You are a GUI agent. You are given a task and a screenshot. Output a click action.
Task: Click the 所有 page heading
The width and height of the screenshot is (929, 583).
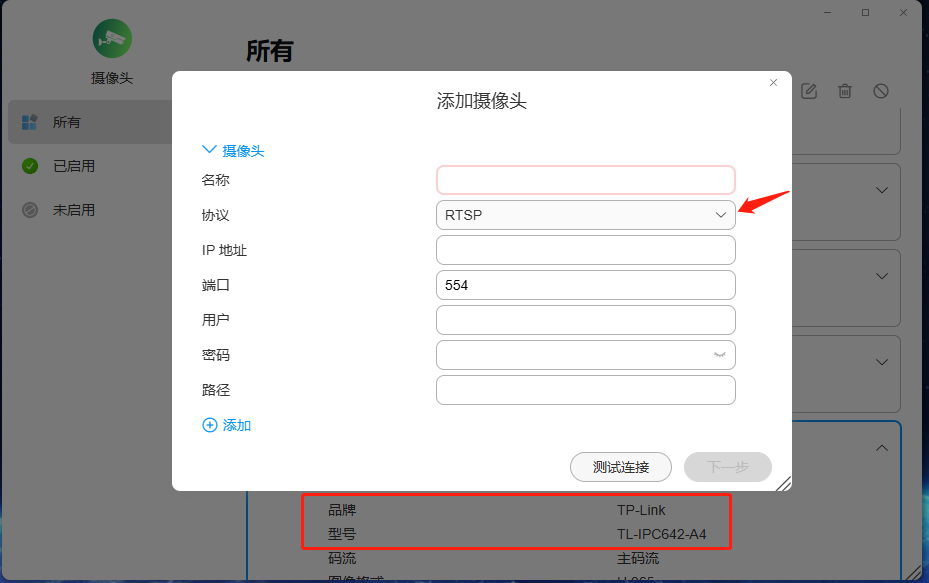coord(270,51)
